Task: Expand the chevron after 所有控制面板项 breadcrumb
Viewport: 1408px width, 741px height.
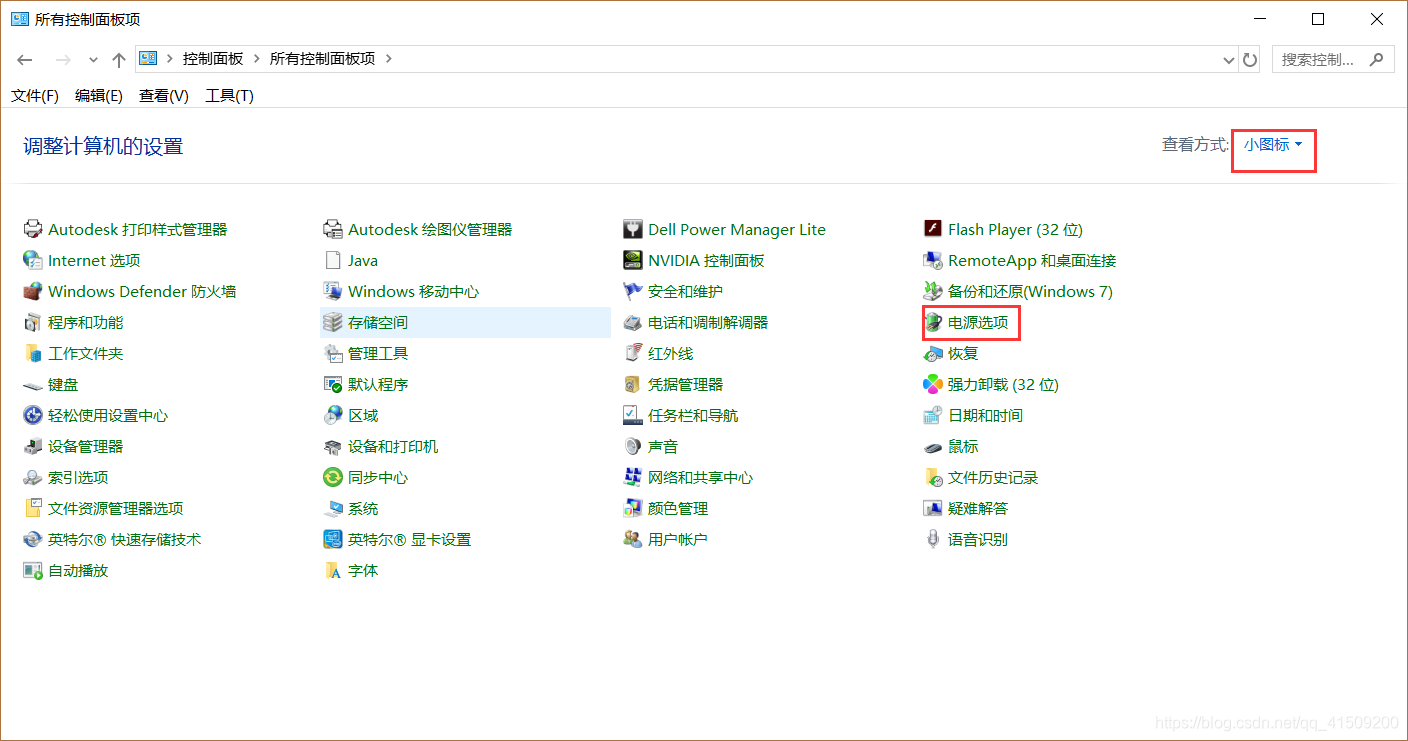Action: click(x=389, y=59)
